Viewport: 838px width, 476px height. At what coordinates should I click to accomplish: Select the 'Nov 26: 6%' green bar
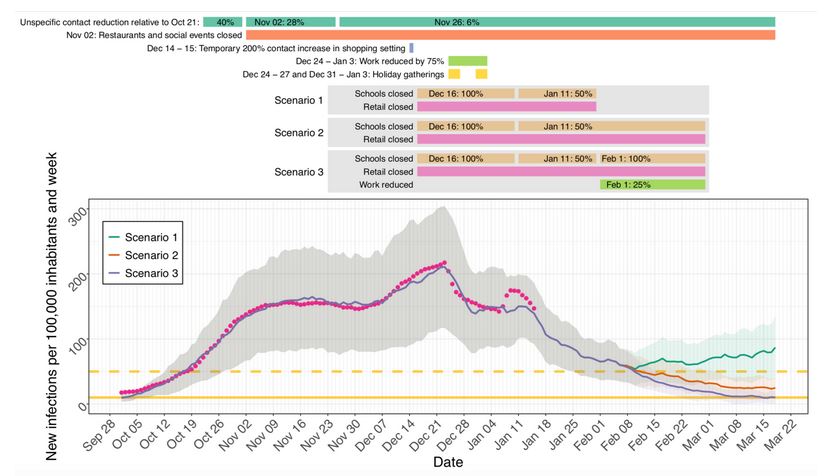pyautogui.click(x=556, y=22)
